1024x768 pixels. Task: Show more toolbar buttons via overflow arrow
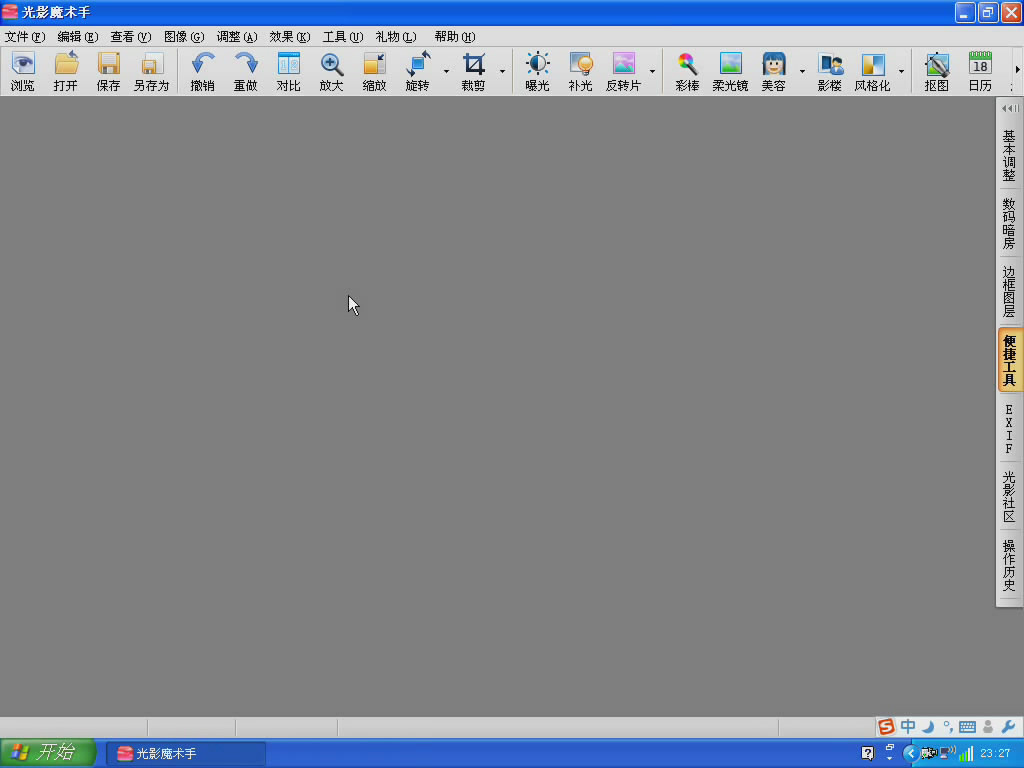coord(1017,70)
